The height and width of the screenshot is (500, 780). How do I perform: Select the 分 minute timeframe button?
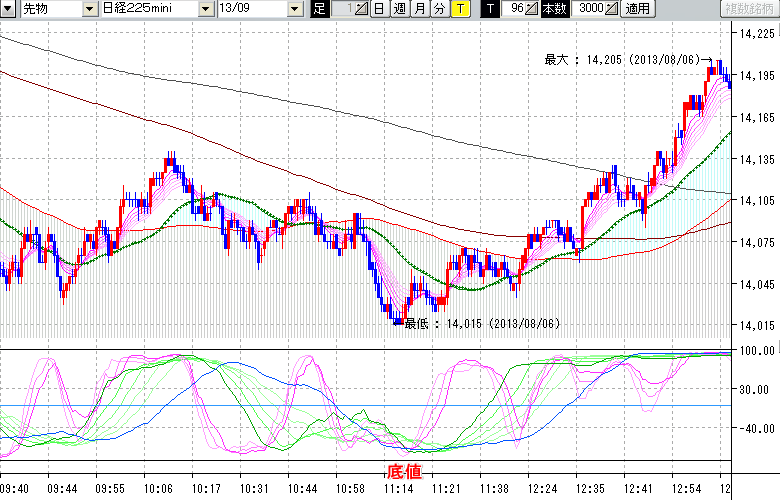coord(439,9)
